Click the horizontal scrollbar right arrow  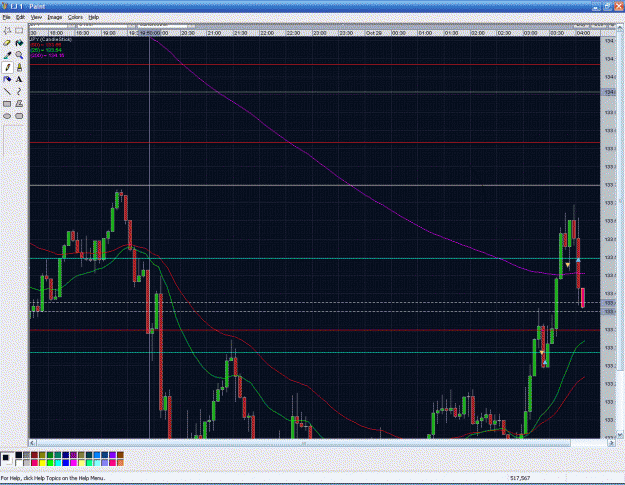pos(611,443)
